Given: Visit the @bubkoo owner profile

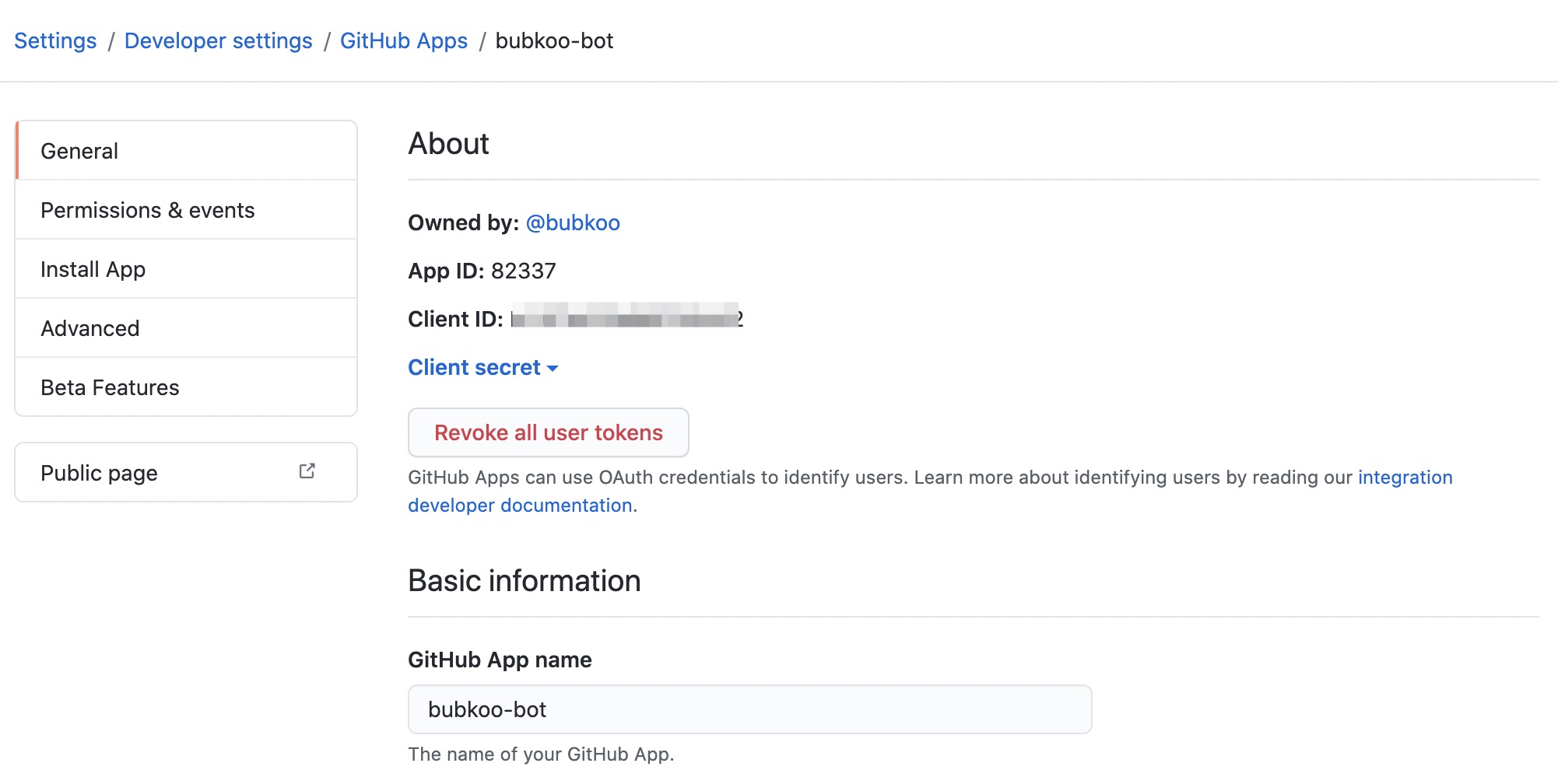Looking at the screenshot, I should (573, 223).
